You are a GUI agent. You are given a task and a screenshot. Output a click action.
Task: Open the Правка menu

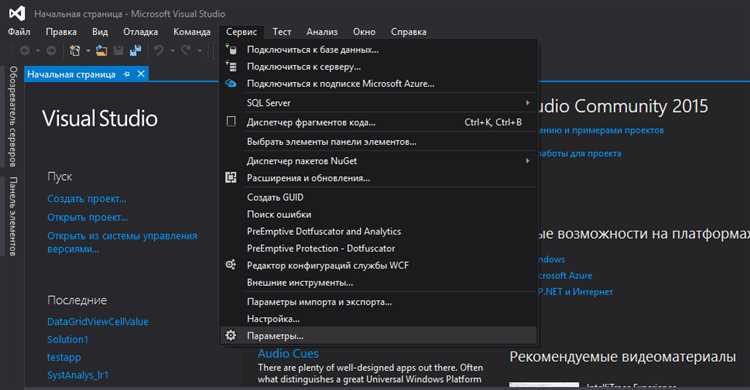click(x=61, y=32)
